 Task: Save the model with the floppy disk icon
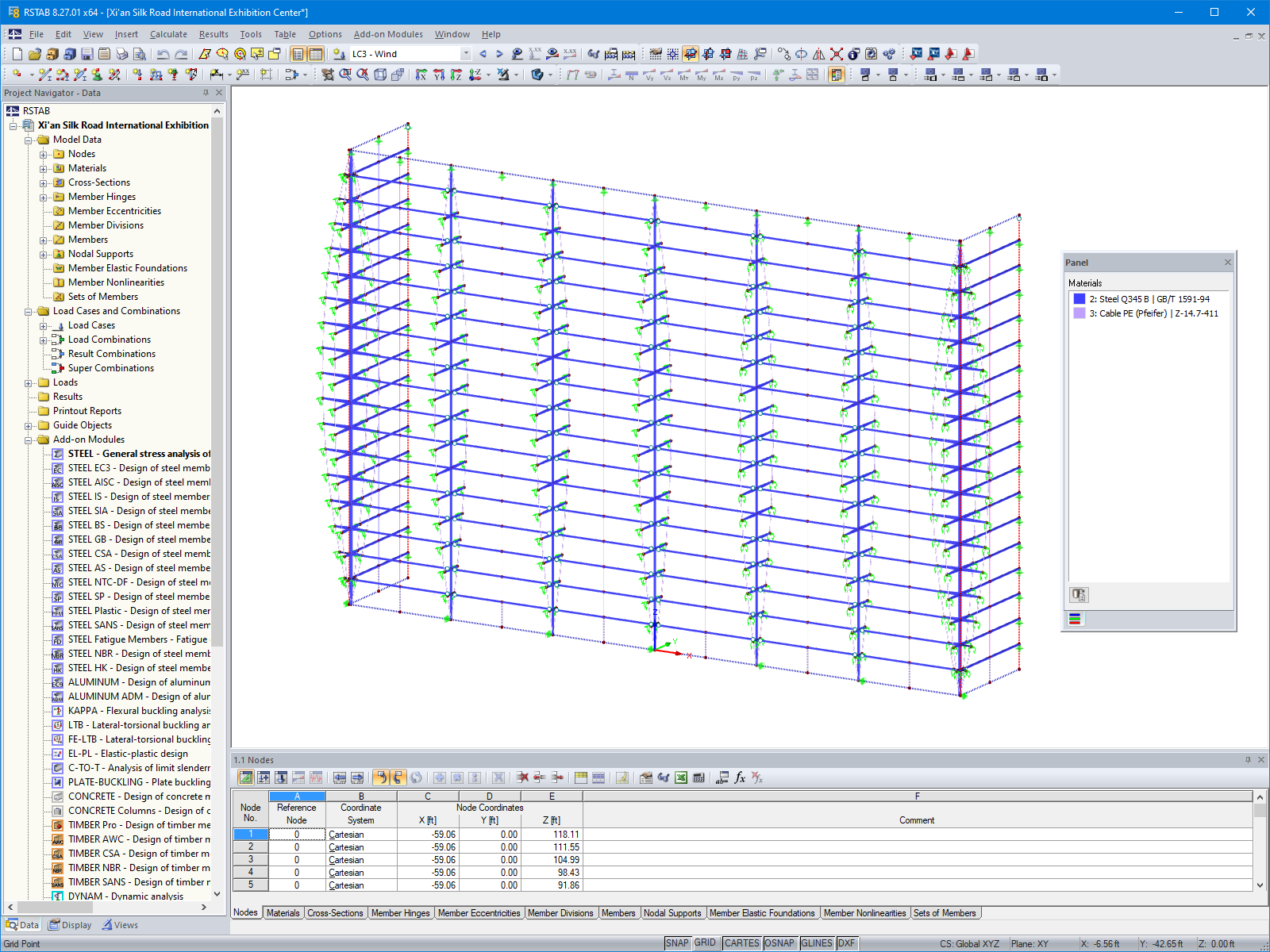coord(87,54)
